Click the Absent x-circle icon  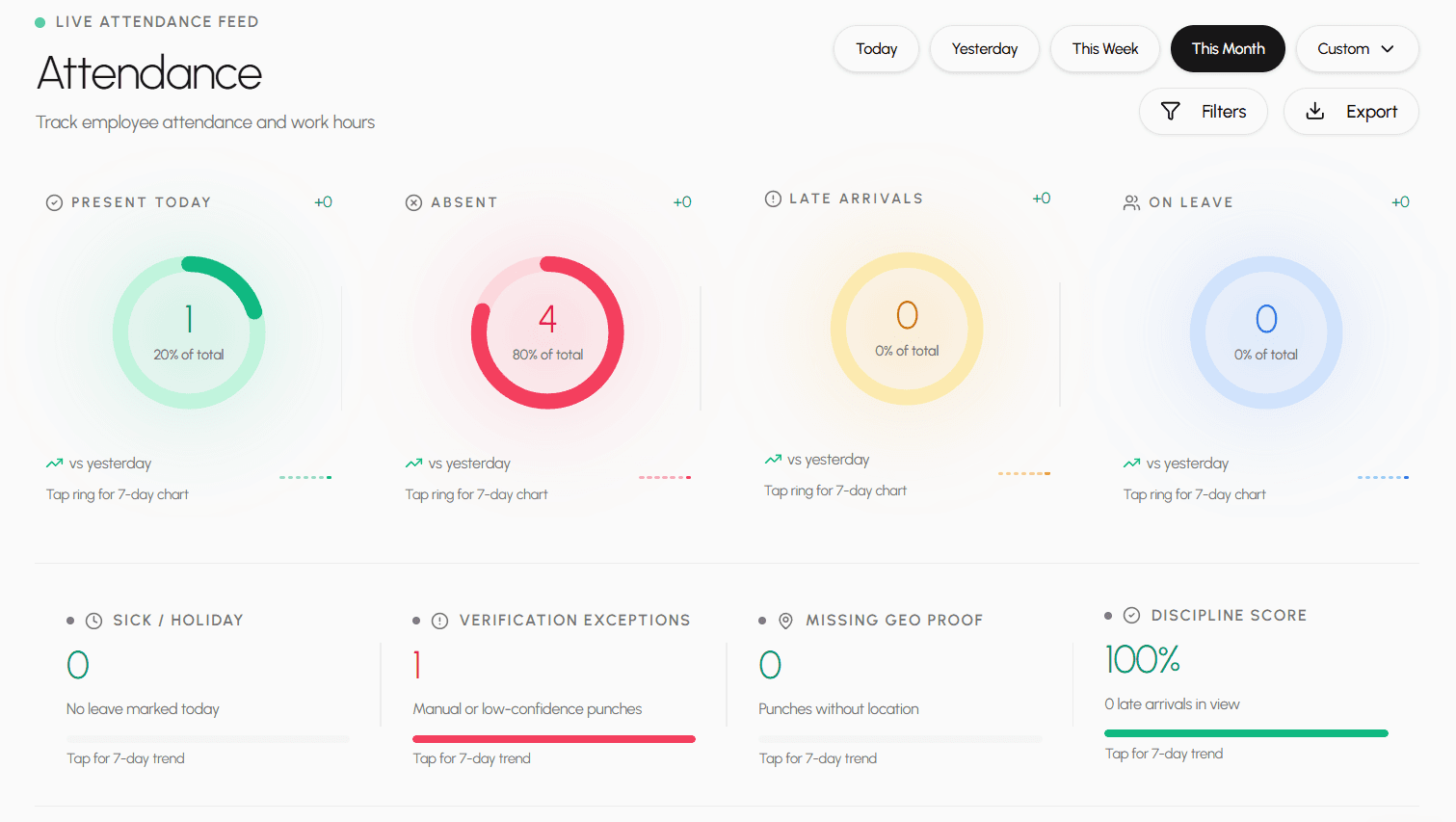pyautogui.click(x=414, y=202)
